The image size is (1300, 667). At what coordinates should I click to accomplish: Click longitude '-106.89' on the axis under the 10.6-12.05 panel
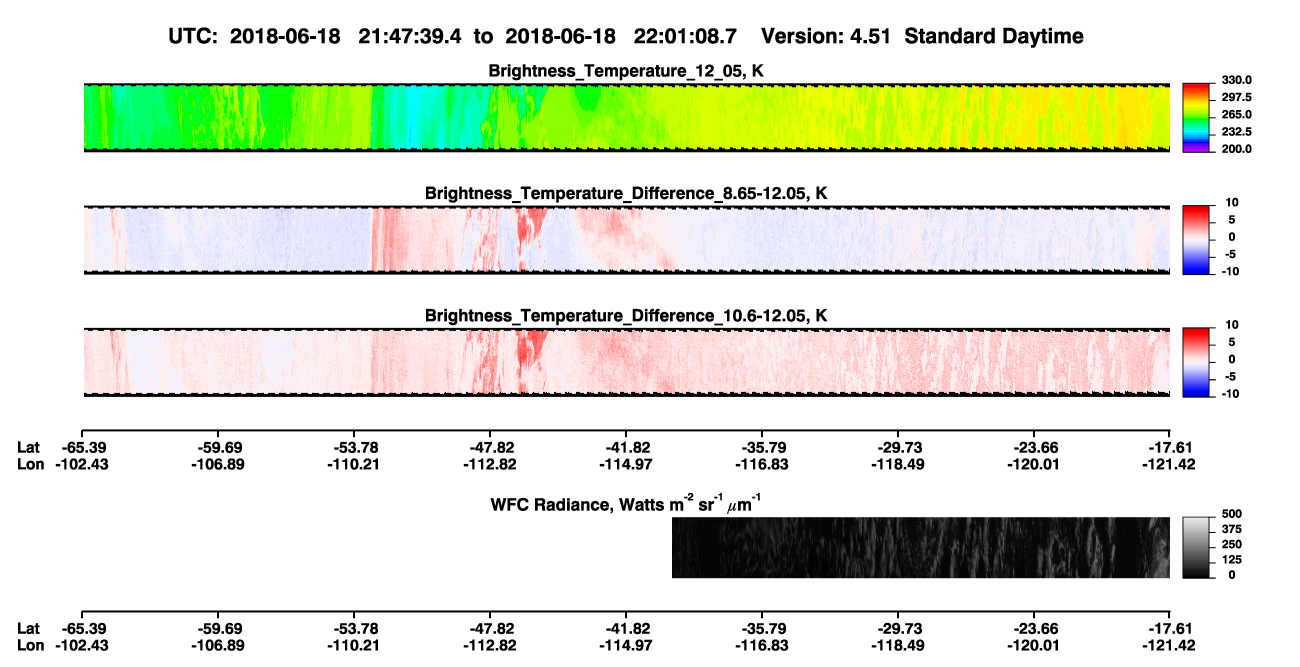(218, 463)
